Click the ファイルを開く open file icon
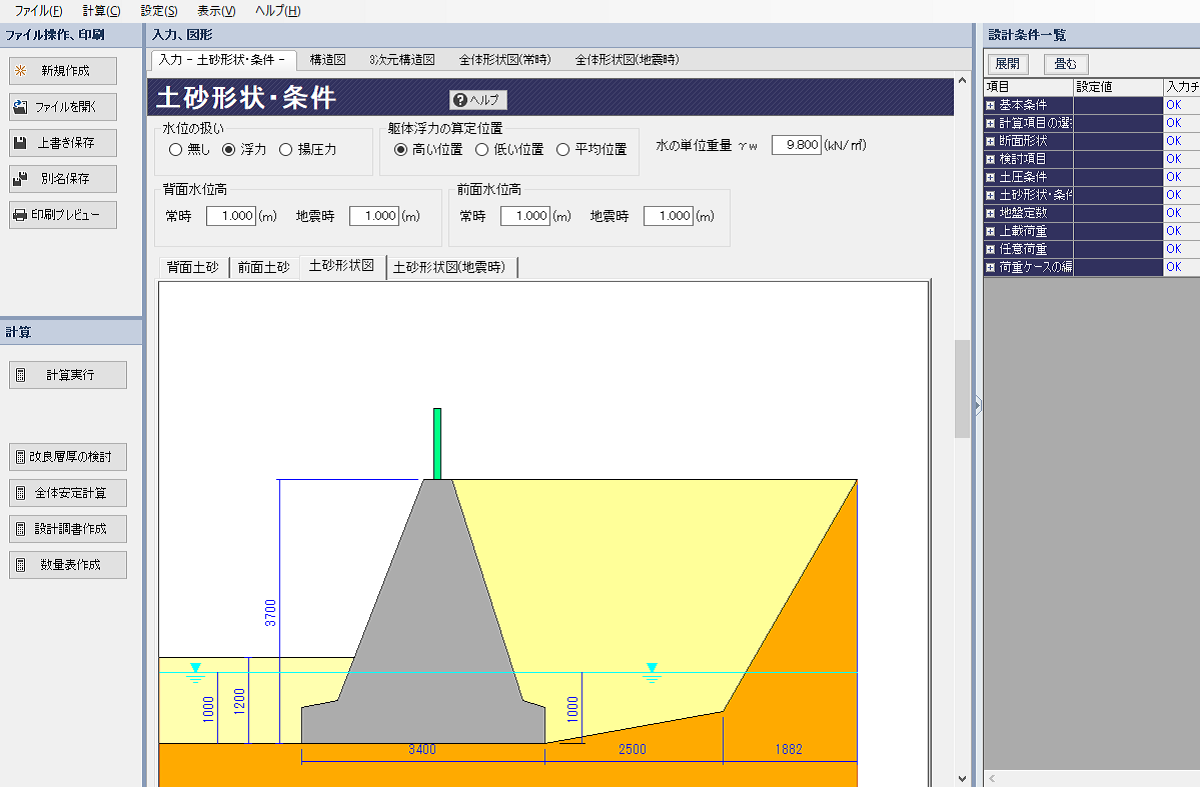 point(20,107)
